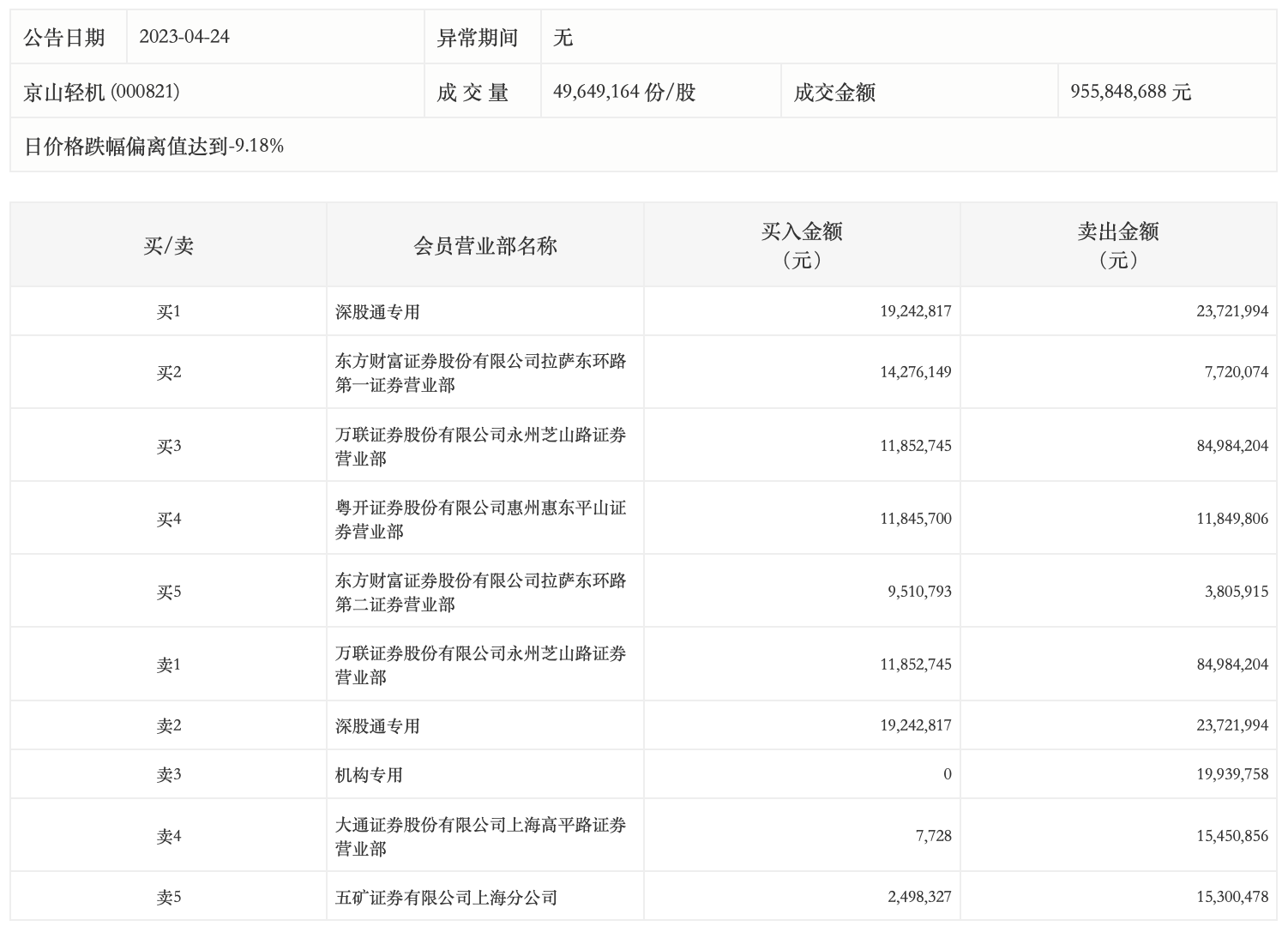1288x938 pixels.
Task: Open 粤开证券 惠州惠东平山证券营业部 entry
Action: (x=480, y=519)
